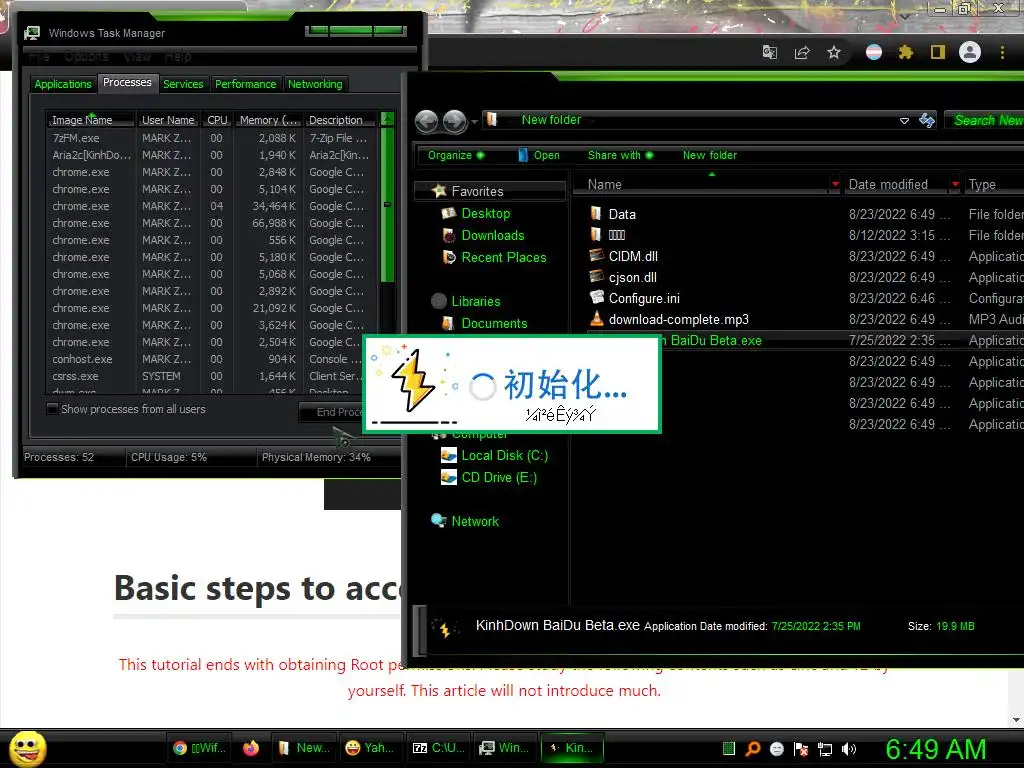1024x768 pixels.
Task: Click the Explorer refresh arrows icon
Action: (x=927, y=120)
